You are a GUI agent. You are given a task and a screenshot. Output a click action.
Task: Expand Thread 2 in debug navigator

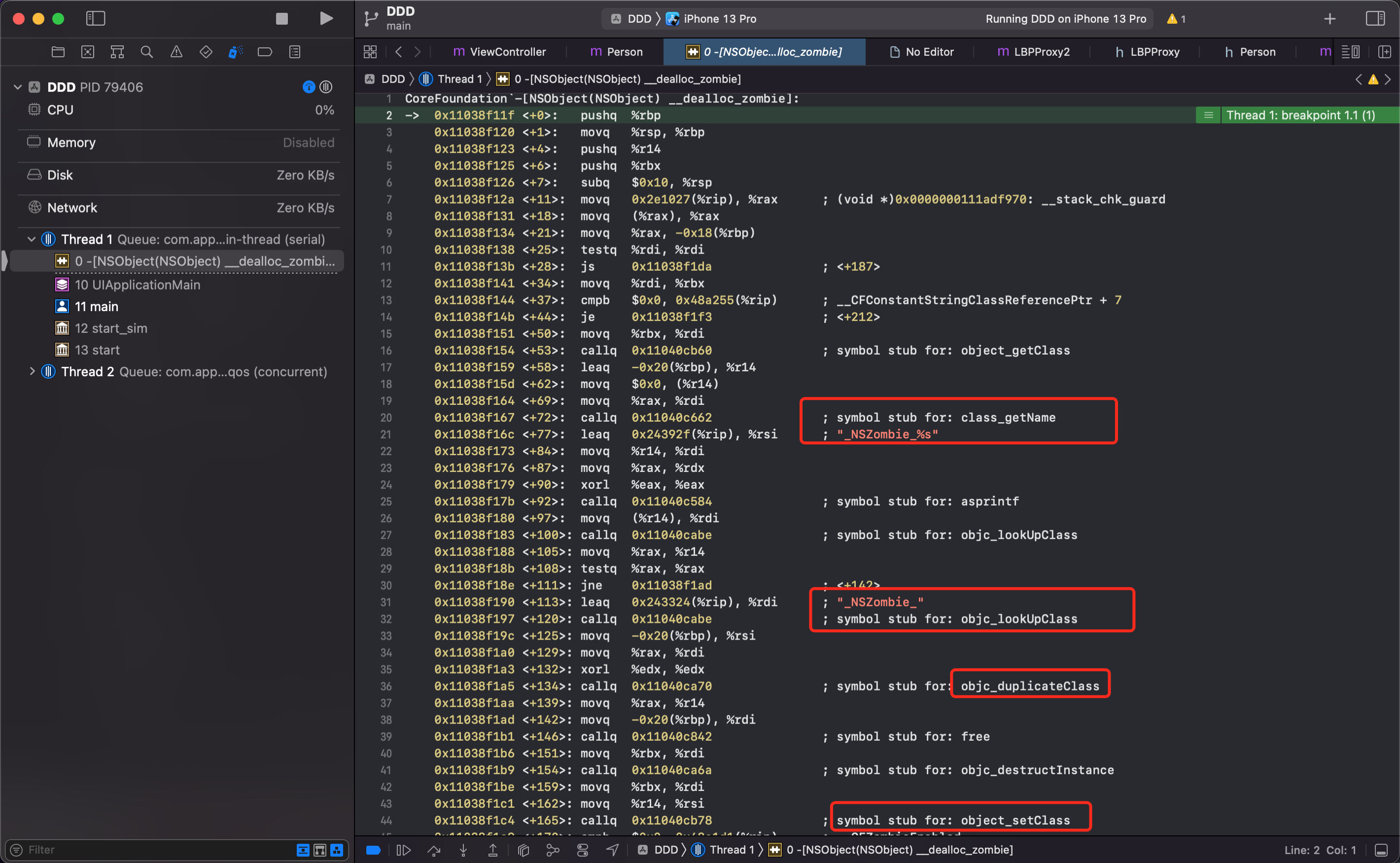pyautogui.click(x=32, y=371)
